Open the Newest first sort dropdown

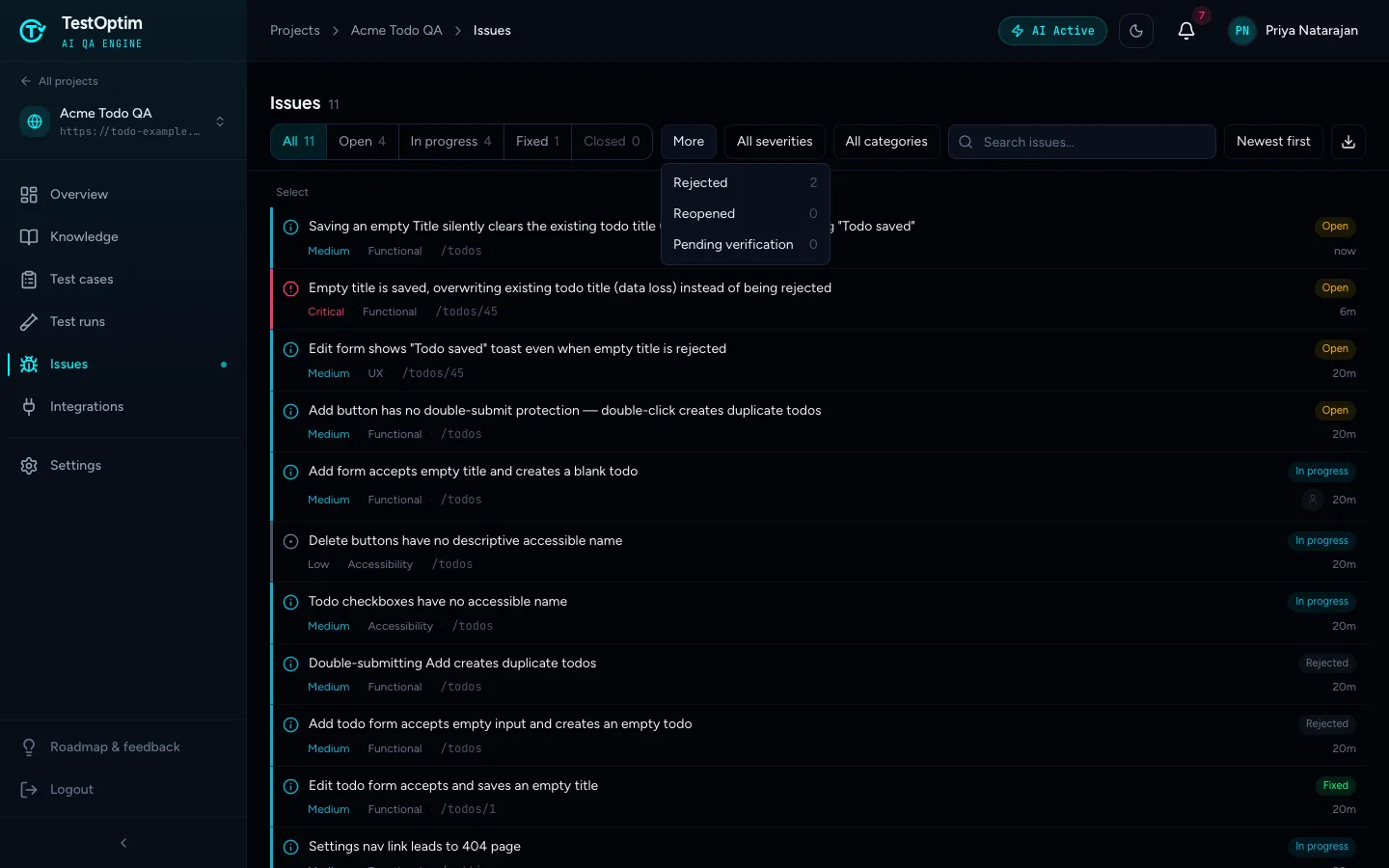pos(1273,142)
